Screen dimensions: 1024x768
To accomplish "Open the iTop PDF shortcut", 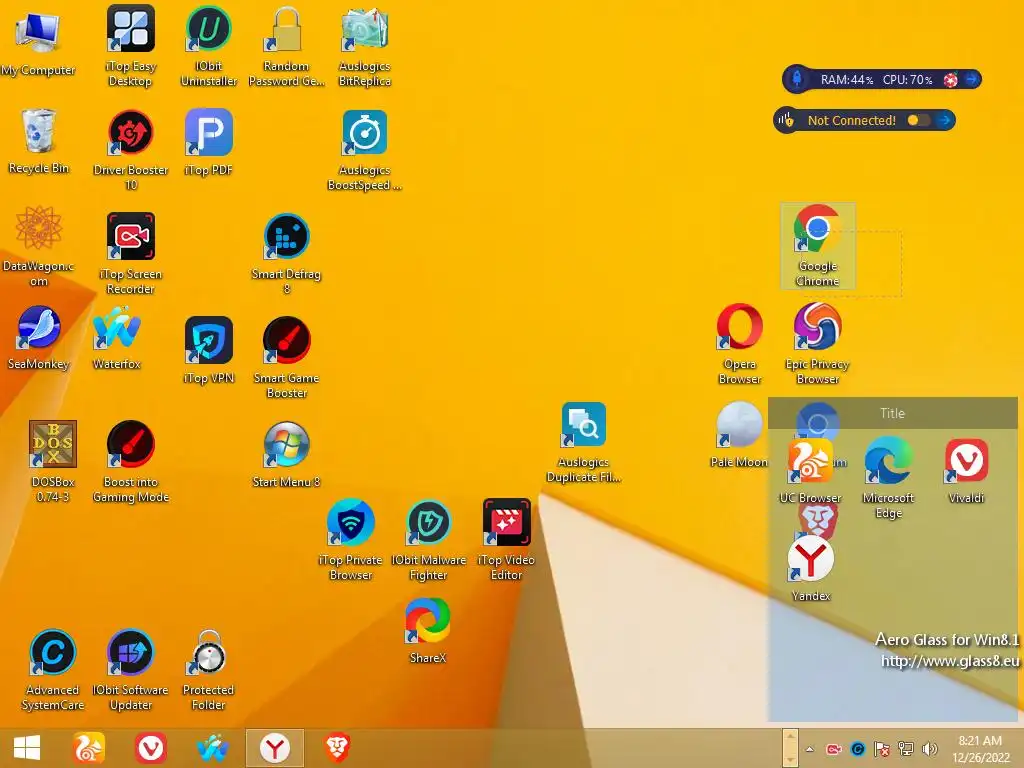I will point(208,142).
